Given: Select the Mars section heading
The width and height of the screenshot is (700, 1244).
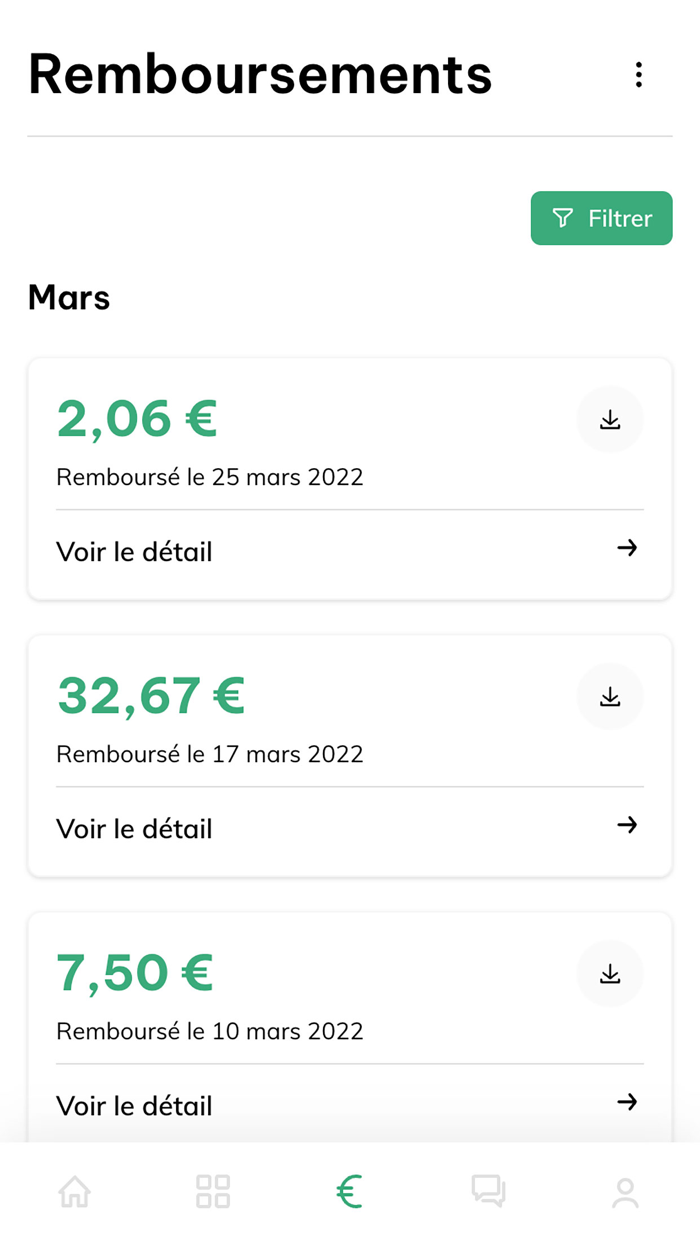Looking at the screenshot, I should pos(68,297).
